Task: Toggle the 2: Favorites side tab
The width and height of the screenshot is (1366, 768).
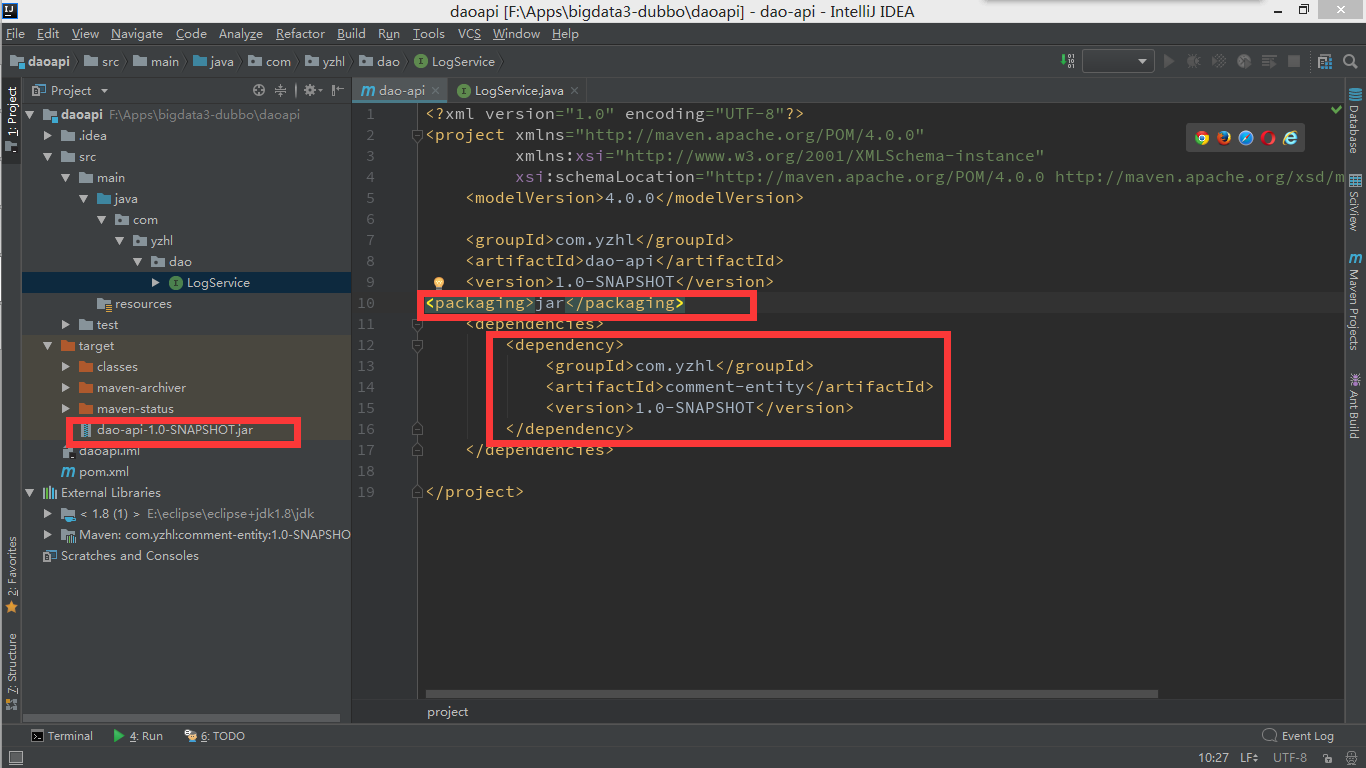Action: pos(11,574)
